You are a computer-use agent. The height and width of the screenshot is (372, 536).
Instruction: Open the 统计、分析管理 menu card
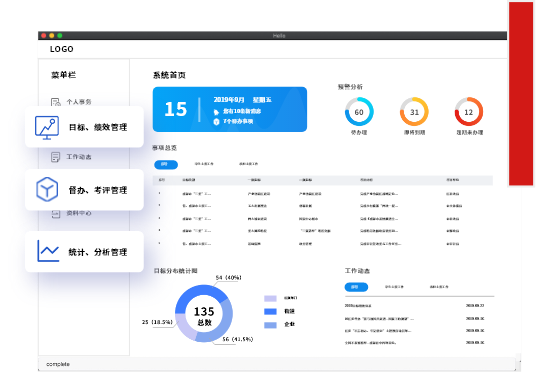pyautogui.click(x=84, y=252)
